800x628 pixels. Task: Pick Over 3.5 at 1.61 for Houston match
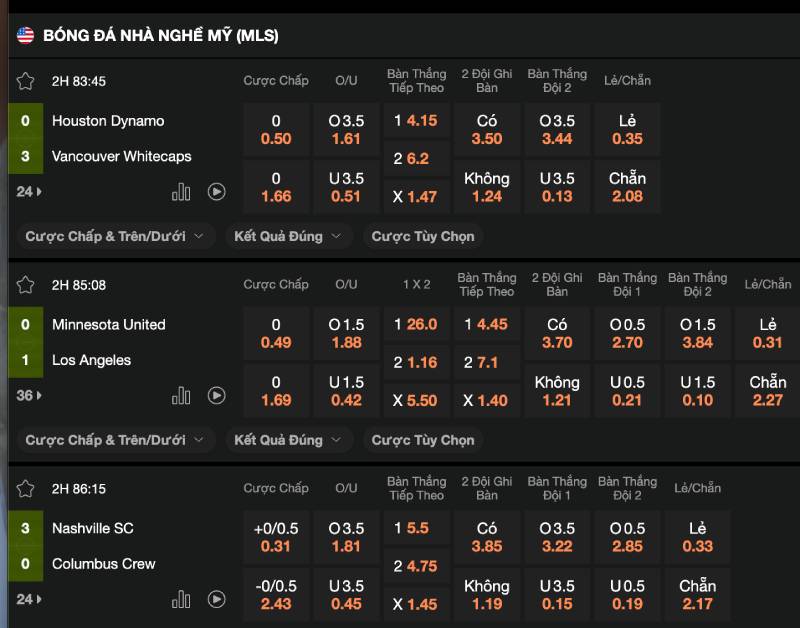click(x=346, y=130)
